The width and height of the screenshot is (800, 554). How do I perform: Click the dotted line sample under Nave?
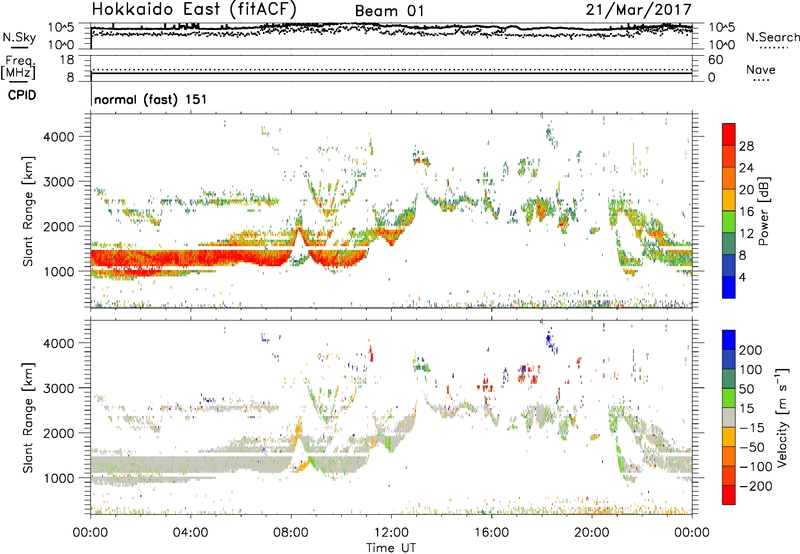(761, 80)
